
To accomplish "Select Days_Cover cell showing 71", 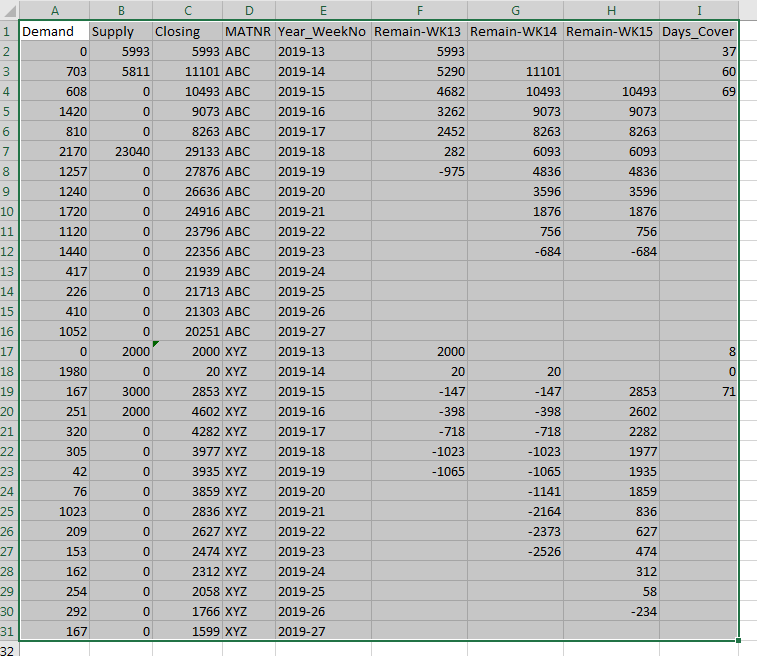I will point(699,391).
